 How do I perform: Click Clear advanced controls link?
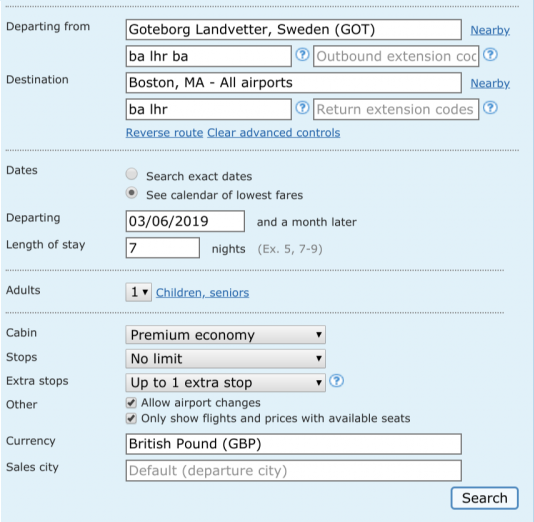pos(273,132)
